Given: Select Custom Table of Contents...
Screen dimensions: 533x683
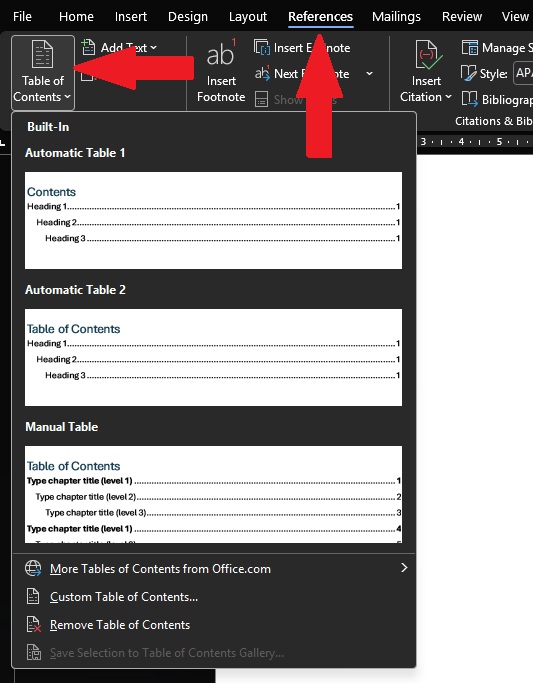Looking at the screenshot, I should pyautogui.click(x=214, y=597).
